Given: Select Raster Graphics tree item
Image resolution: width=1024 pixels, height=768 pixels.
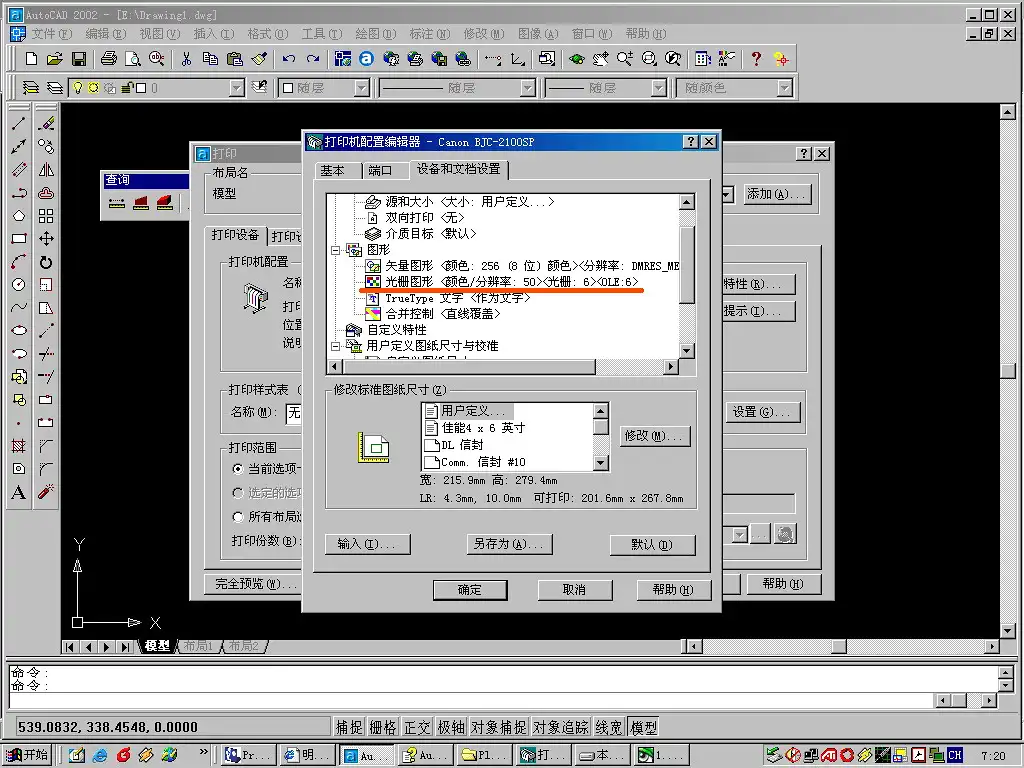Looking at the screenshot, I should (502, 281).
